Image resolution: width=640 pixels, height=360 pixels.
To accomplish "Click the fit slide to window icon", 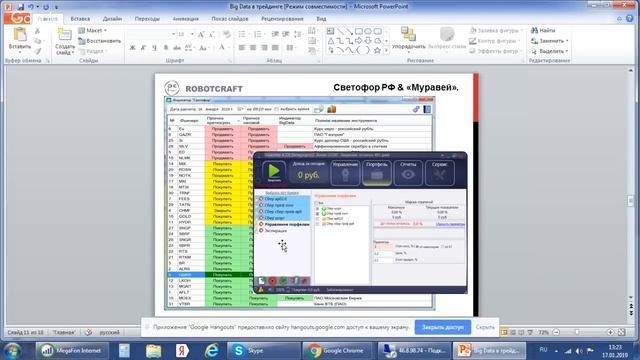I will (x=622, y=333).
